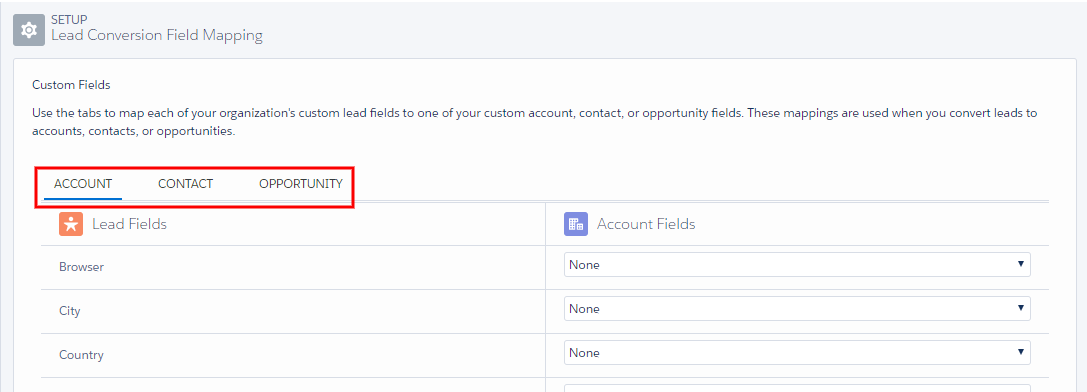The height and width of the screenshot is (392, 1087).
Task: Open the partially visible dropdown below Country
Action: tap(797, 388)
